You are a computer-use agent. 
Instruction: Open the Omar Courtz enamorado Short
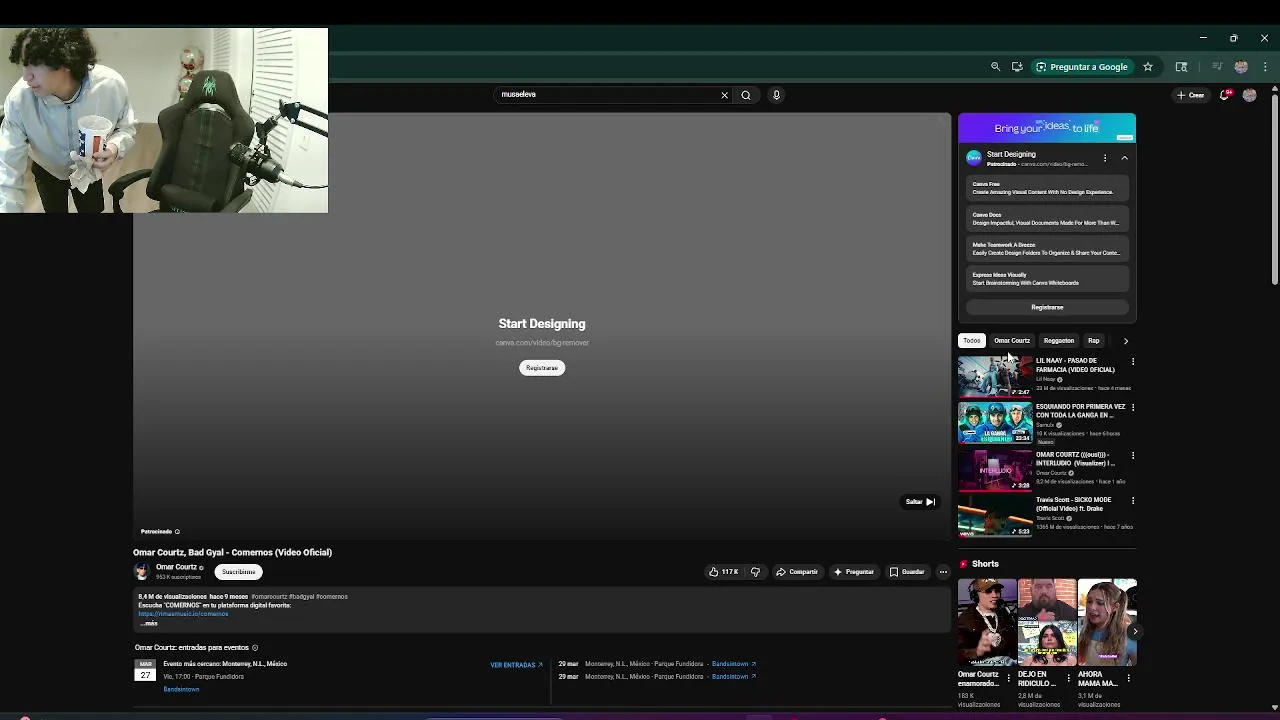pyautogui.click(x=987, y=622)
